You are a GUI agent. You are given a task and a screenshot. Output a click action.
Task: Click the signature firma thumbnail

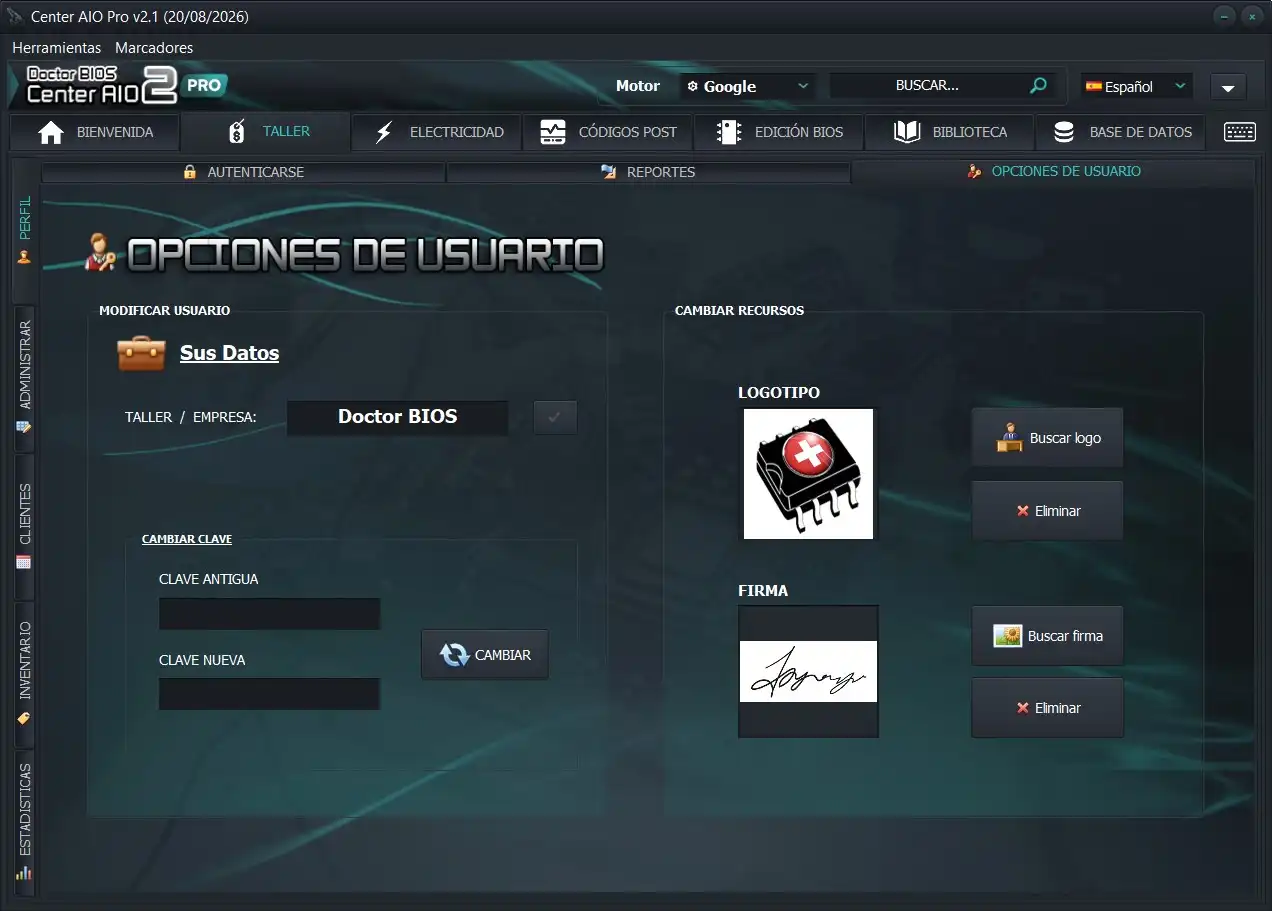[x=808, y=671]
